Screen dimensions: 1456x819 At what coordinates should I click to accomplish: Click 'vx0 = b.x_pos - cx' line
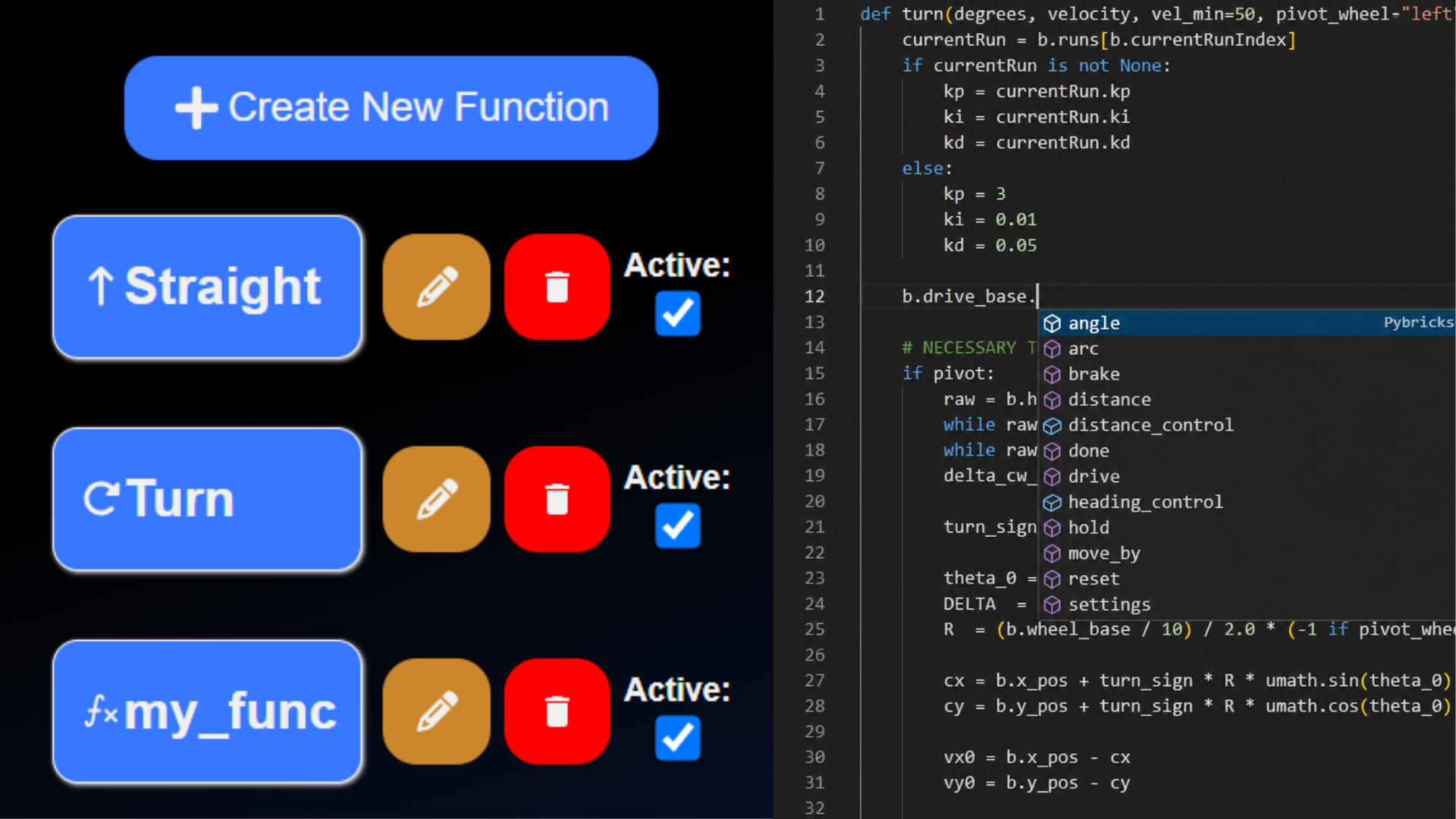click(1037, 758)
